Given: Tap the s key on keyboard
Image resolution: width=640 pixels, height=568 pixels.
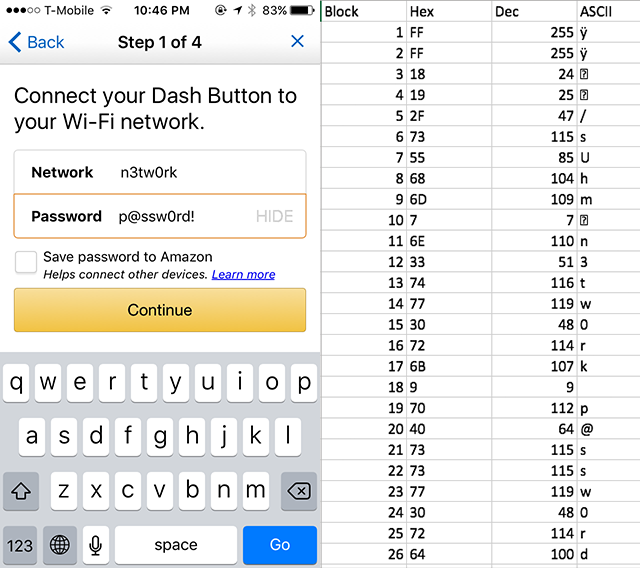Looking at the screenshot, I should [64, 437].
